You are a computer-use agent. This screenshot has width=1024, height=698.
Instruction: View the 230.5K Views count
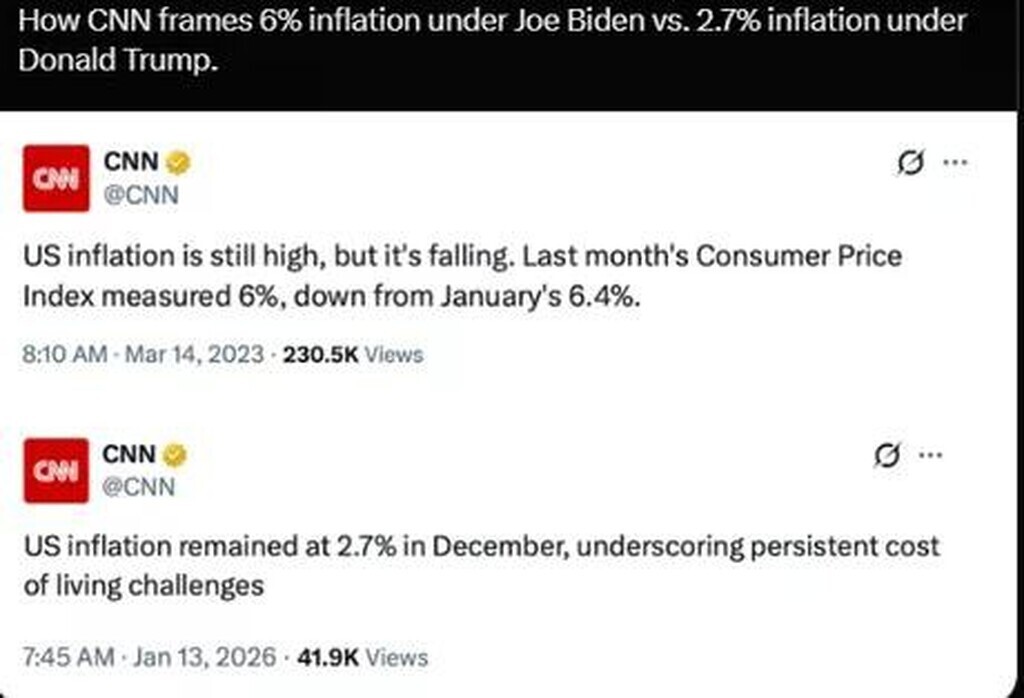[x=353, y=355]
